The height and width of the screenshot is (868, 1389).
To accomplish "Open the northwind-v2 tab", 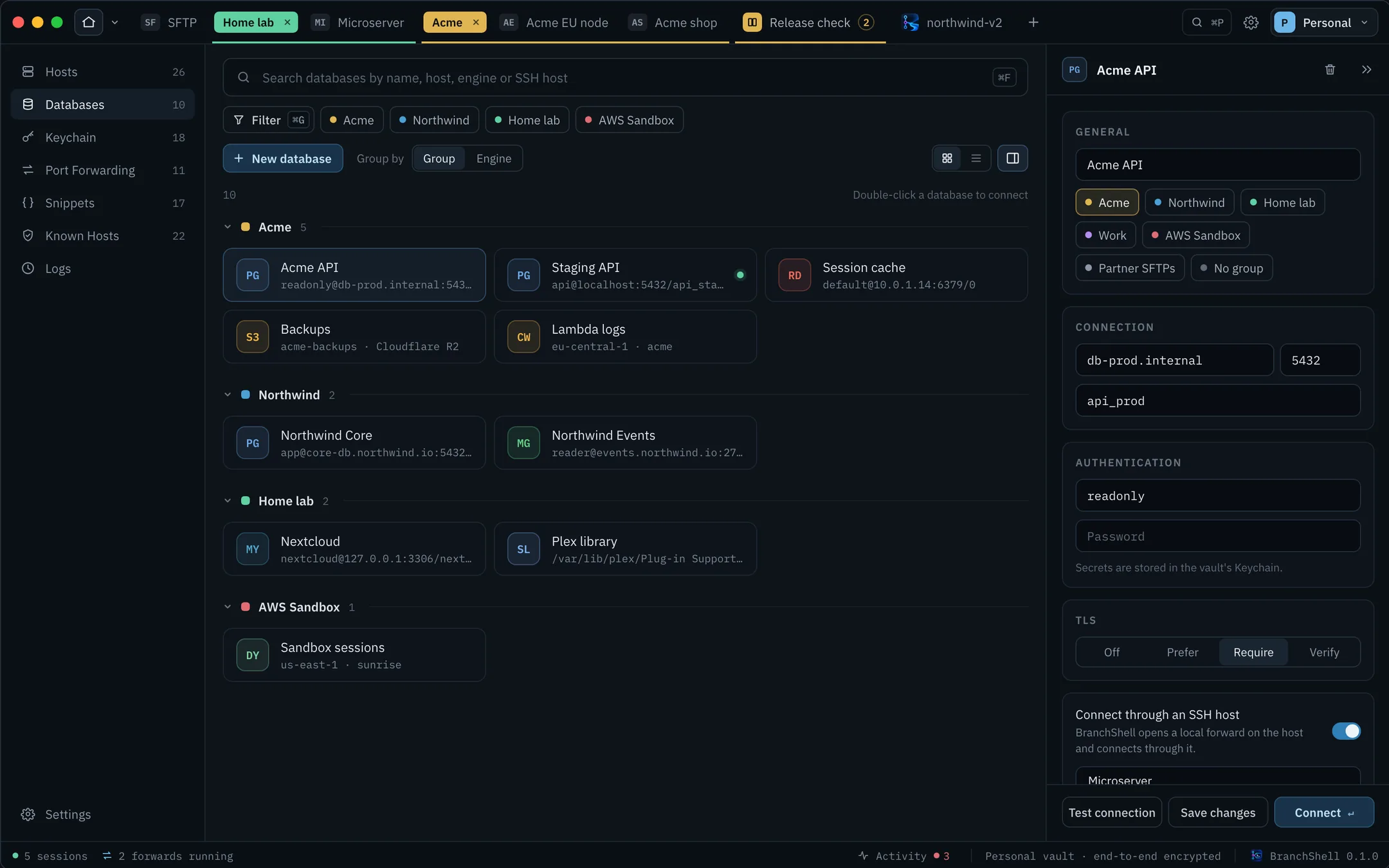I will pos(952,23).
